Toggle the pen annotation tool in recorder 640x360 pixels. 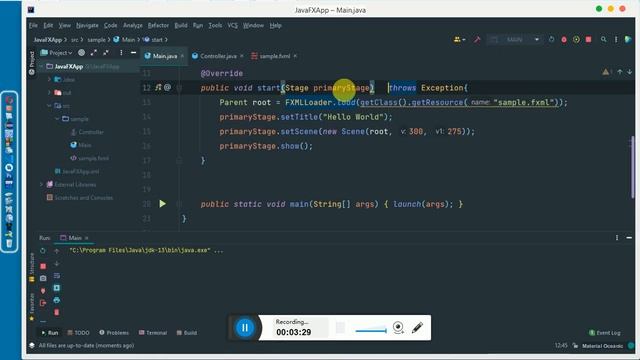(x=417, y=327)
